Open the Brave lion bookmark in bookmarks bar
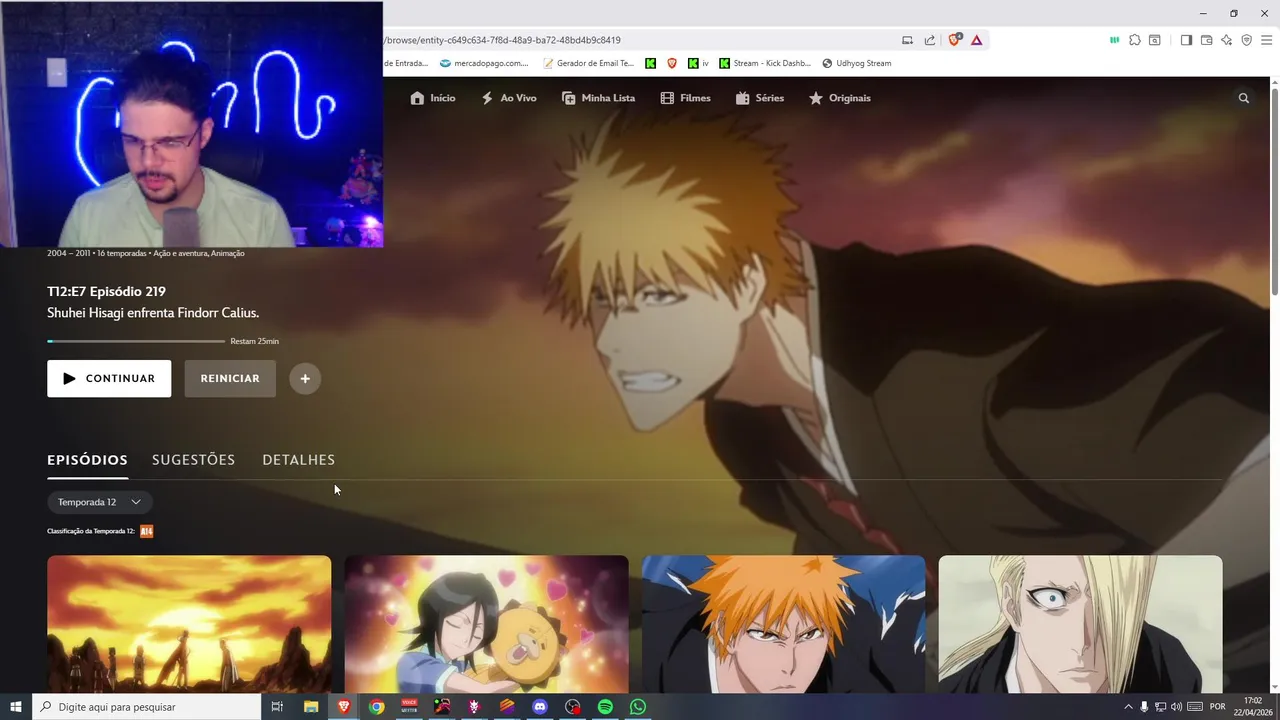1280x720 pixels. (672, 63)
